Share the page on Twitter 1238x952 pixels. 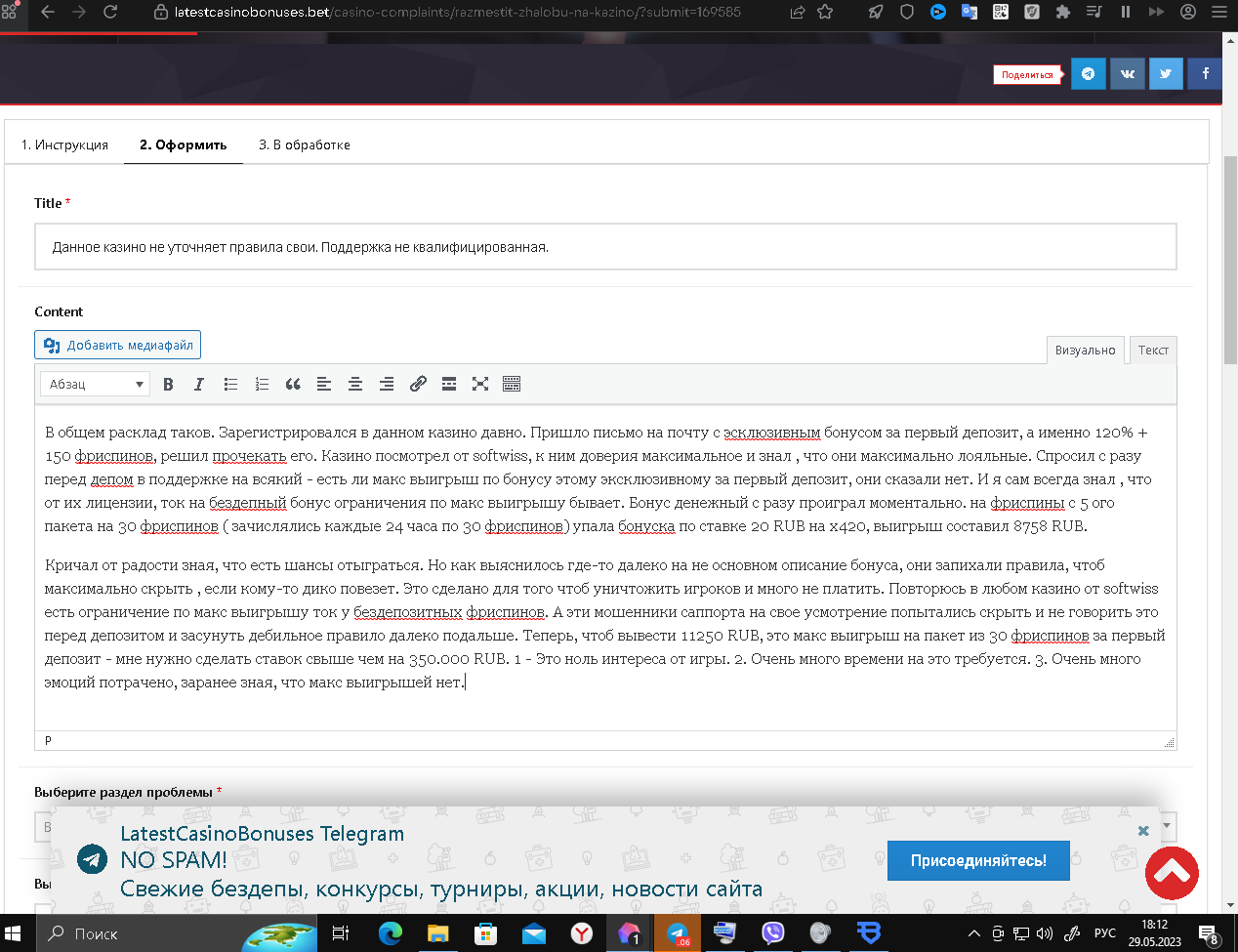[x=1166, y=73]
